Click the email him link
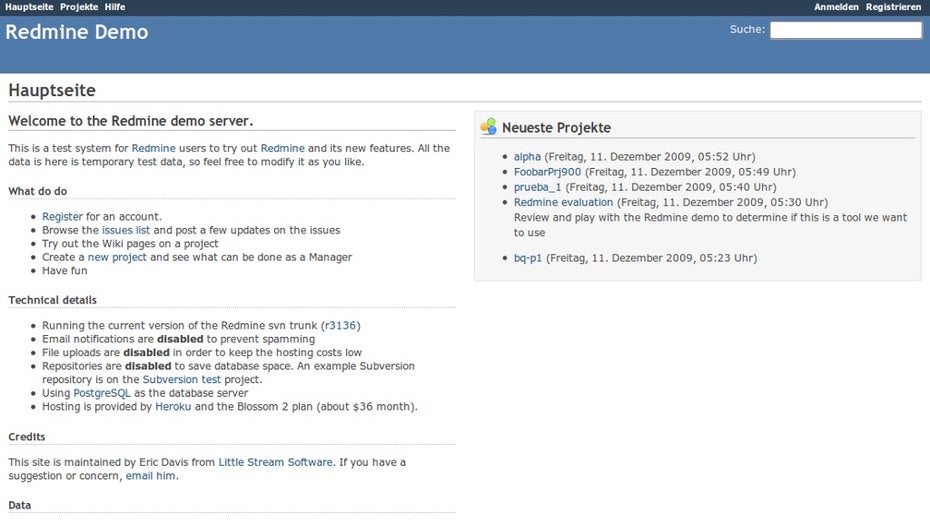Viewport: 930px width, 523px height. [x=150, y=476]
